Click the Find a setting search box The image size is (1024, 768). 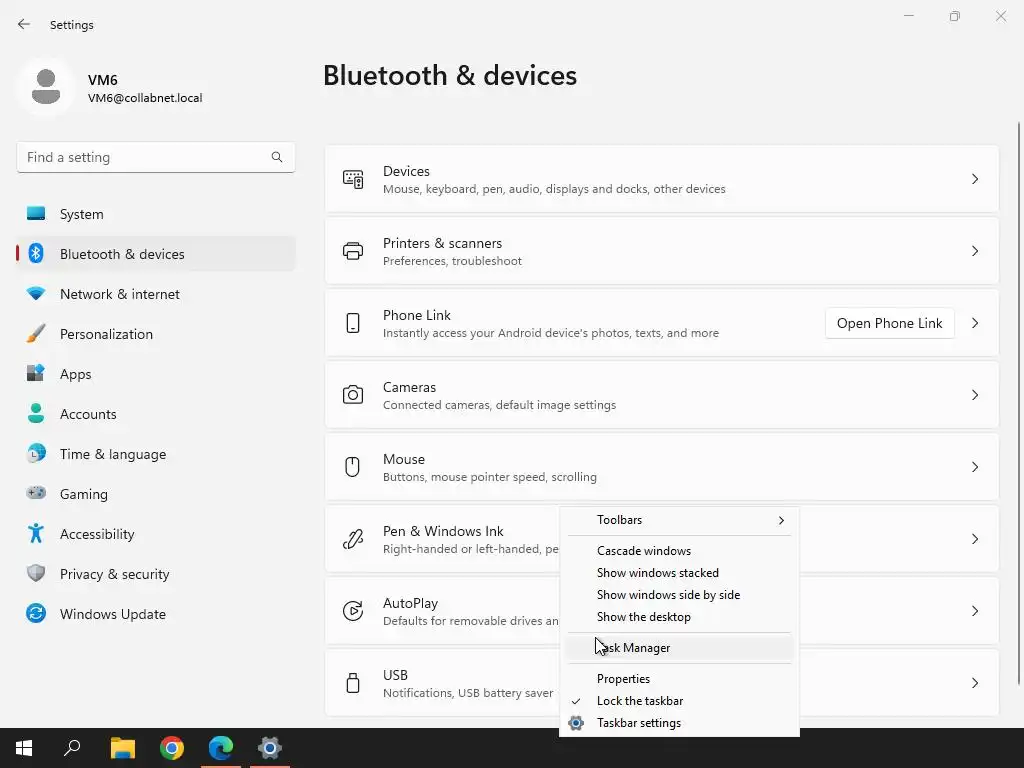click(155, 157)
